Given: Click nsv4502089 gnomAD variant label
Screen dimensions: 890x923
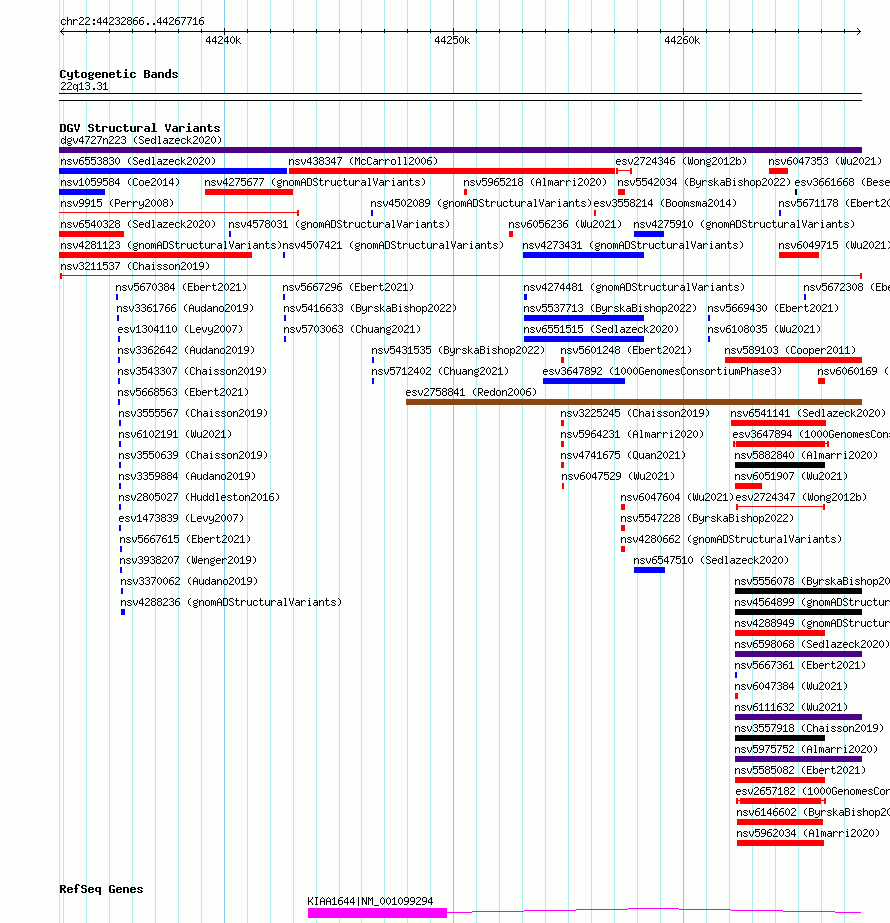Looking at the screenshot, I should click(481, 203).
